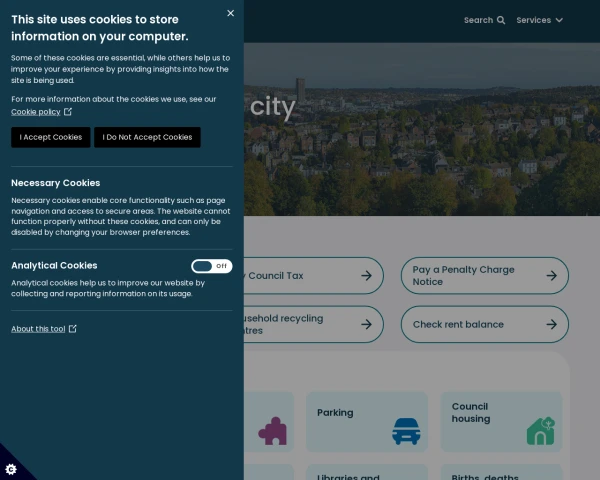Close the cookie panel with X icon
The width and height of the screenshot is (600, 480).
(231, 13)
